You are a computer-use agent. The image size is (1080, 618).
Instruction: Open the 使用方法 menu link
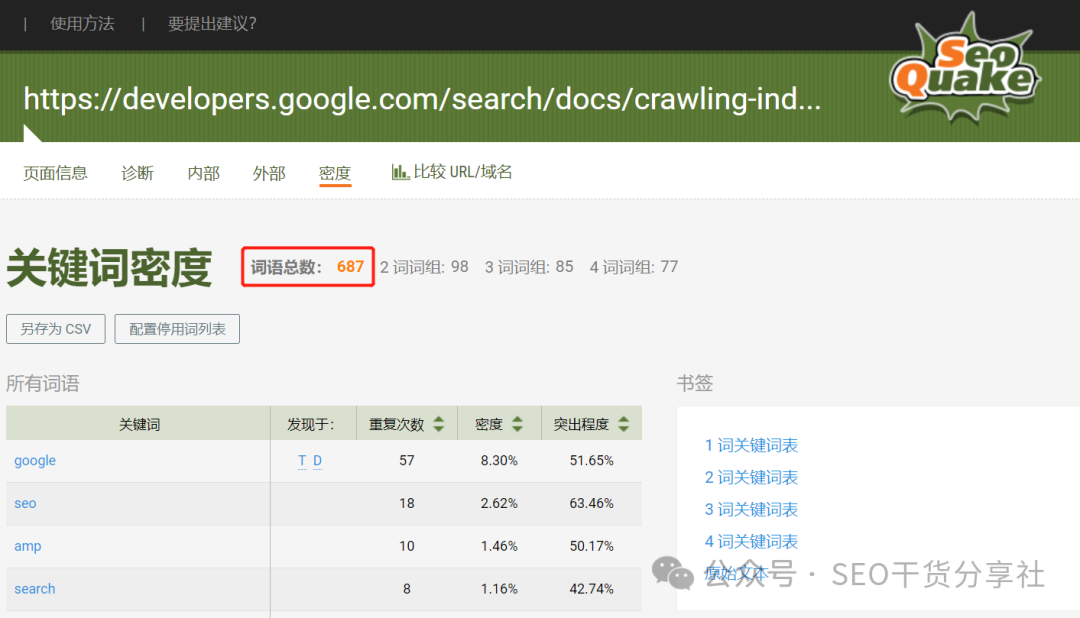[x=82, y=24]
